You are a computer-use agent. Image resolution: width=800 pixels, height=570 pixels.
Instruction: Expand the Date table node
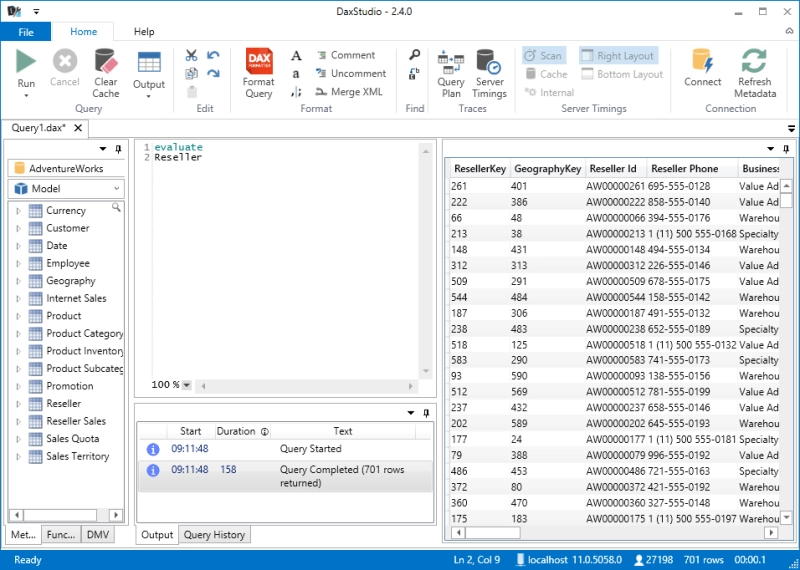pyautogui.click(x=18, y=246)
